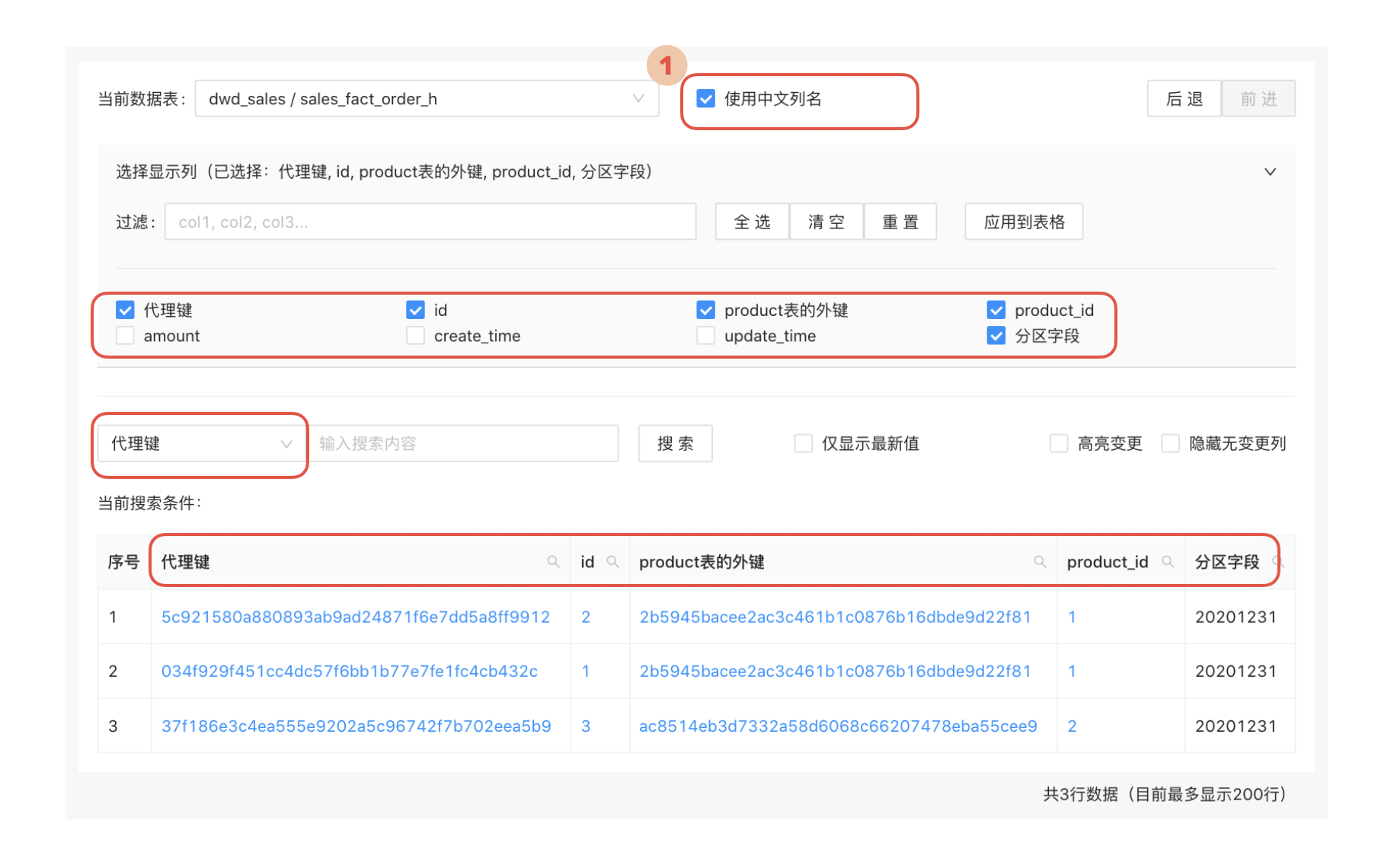Click the search icon in the 分区字段 column header
1397x868 pixels.
(1279, 561)
